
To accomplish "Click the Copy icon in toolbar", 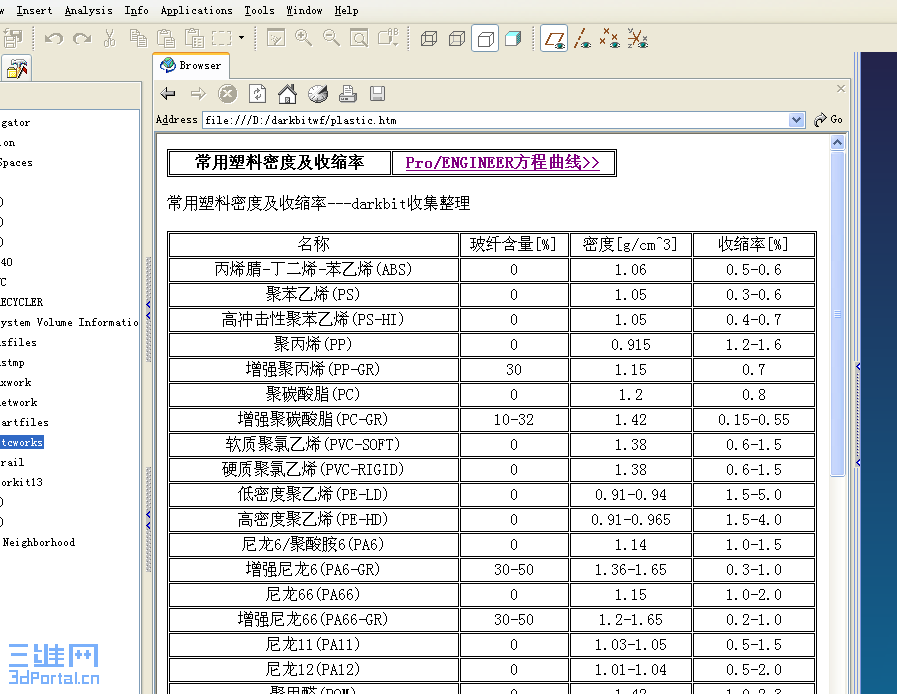I will click(138, 38).
